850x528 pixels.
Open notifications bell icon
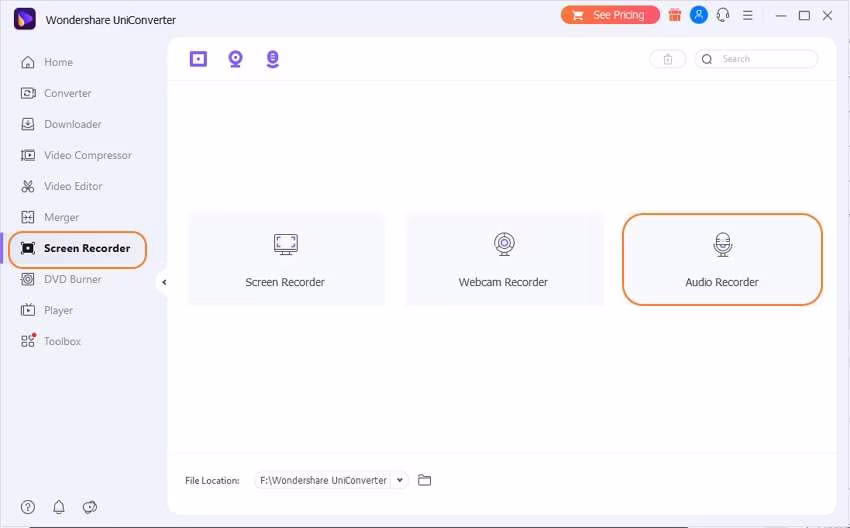pyautogui.click(x=59, y=507)
